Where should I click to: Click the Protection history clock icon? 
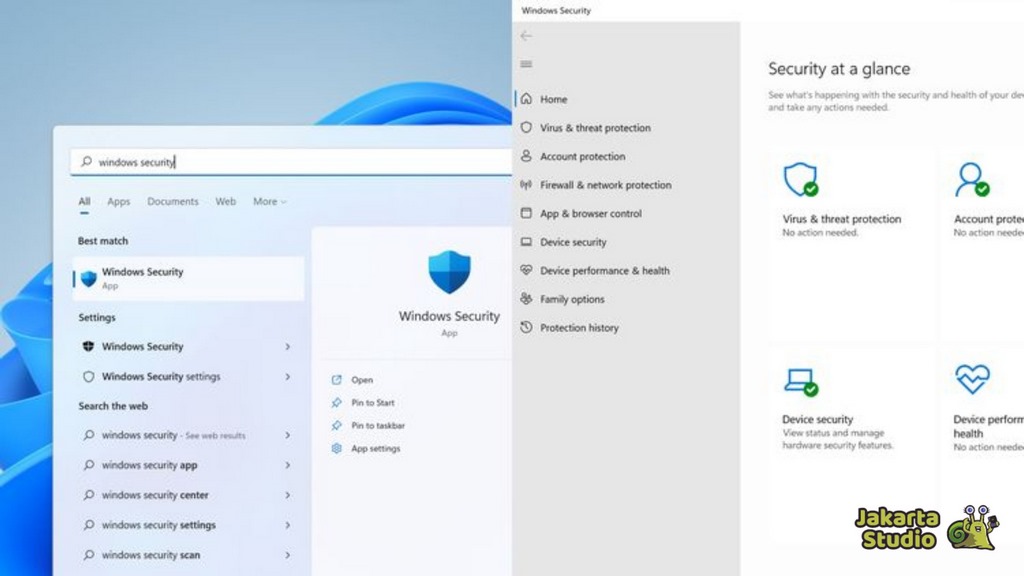(x=526, y=327)
